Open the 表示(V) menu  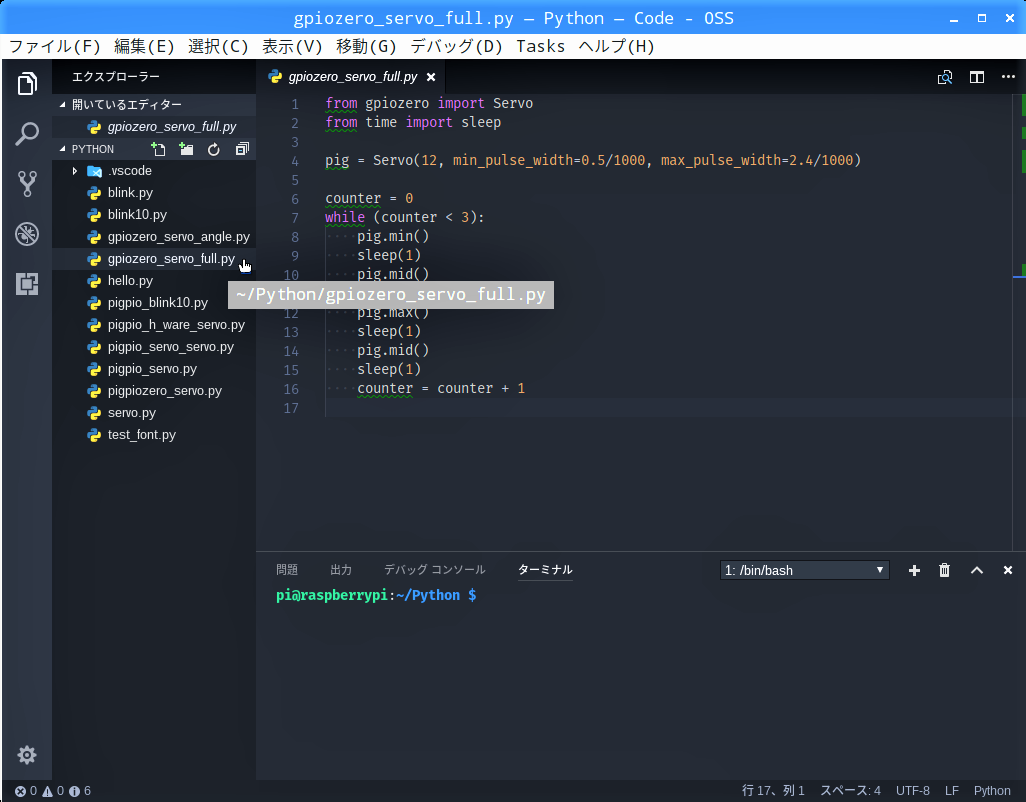292,46
